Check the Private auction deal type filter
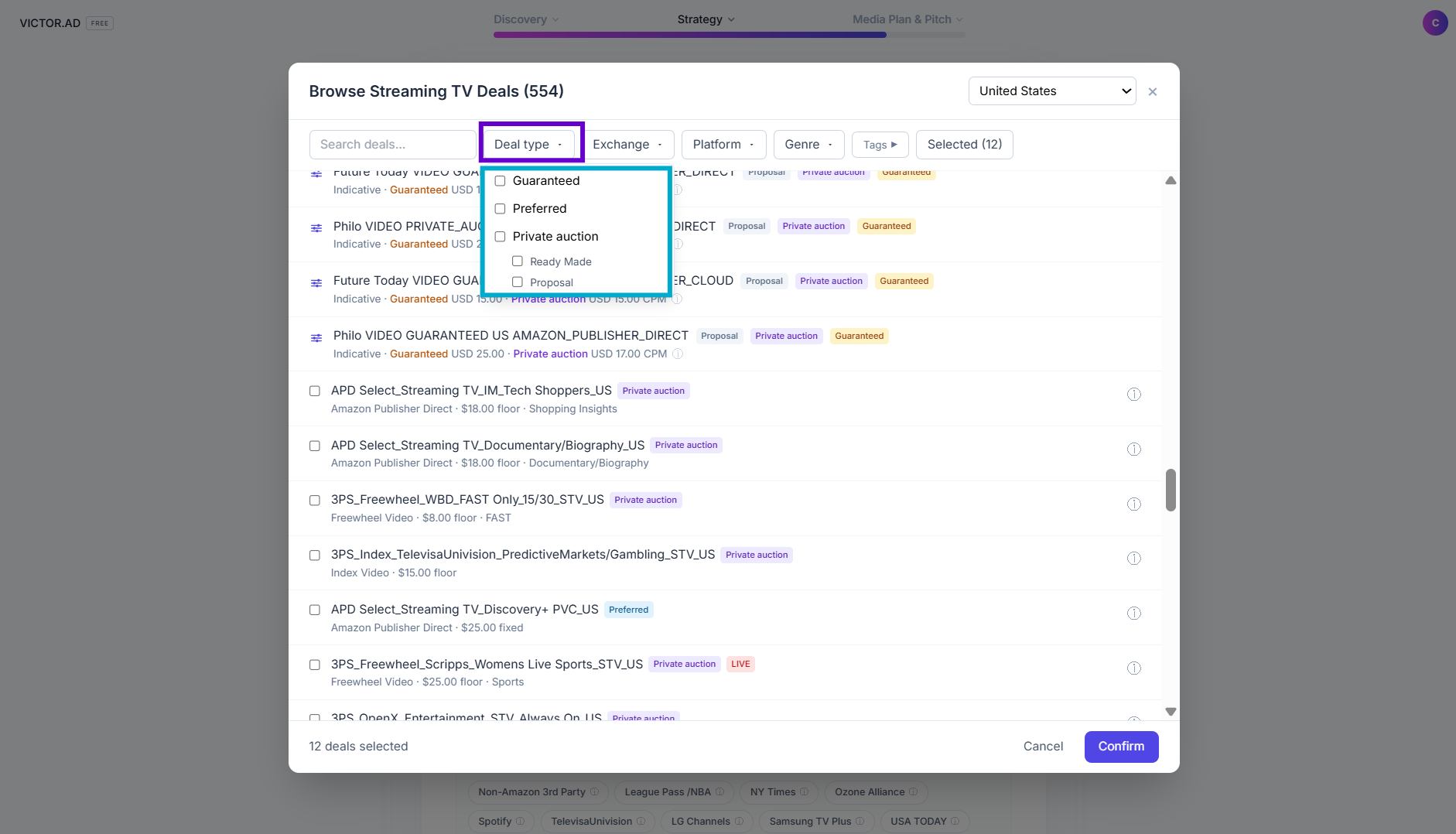Image resolution: width=1456 pixels, height=834 pixels. point(500,237)
